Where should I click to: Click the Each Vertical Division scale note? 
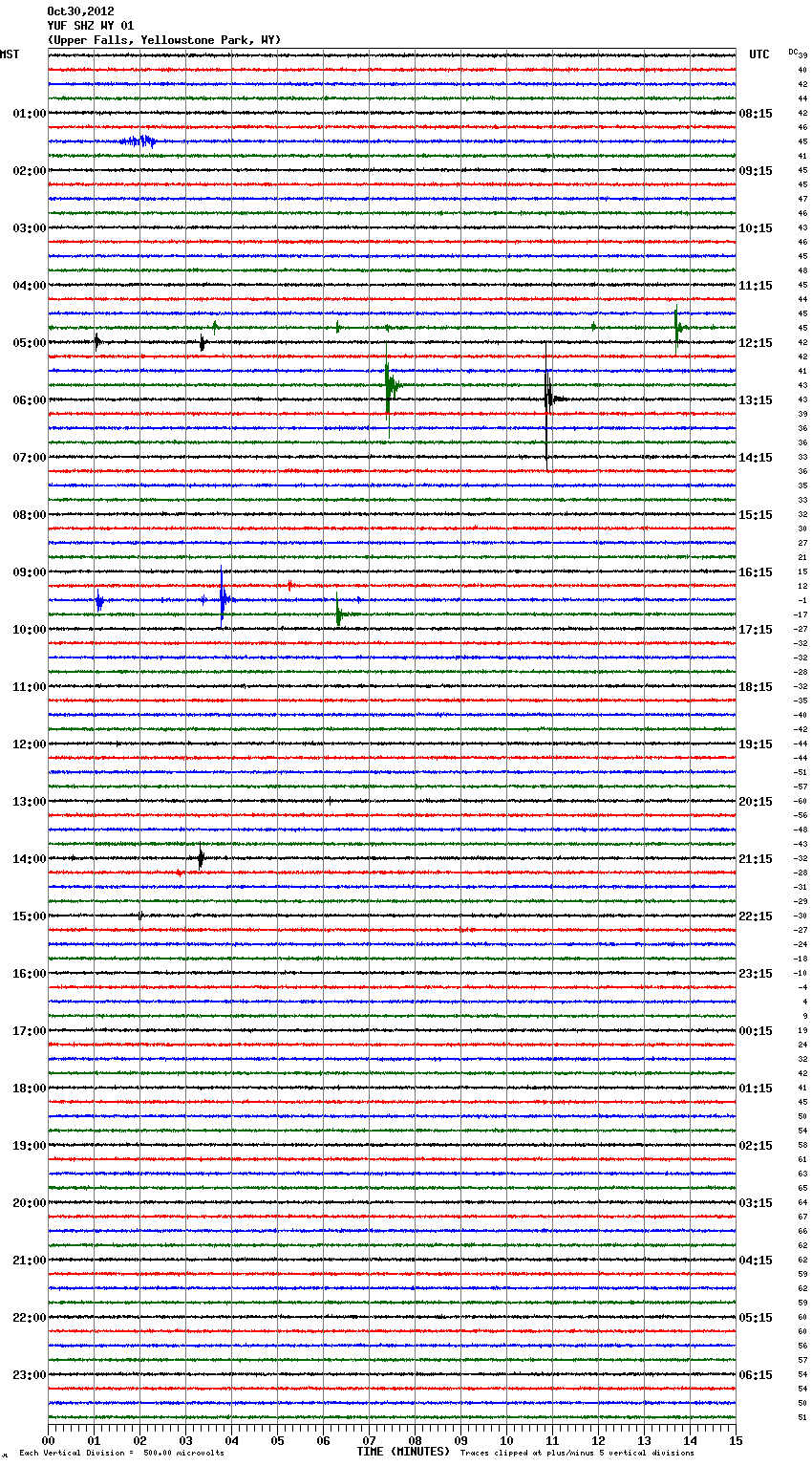point(121,1453)
